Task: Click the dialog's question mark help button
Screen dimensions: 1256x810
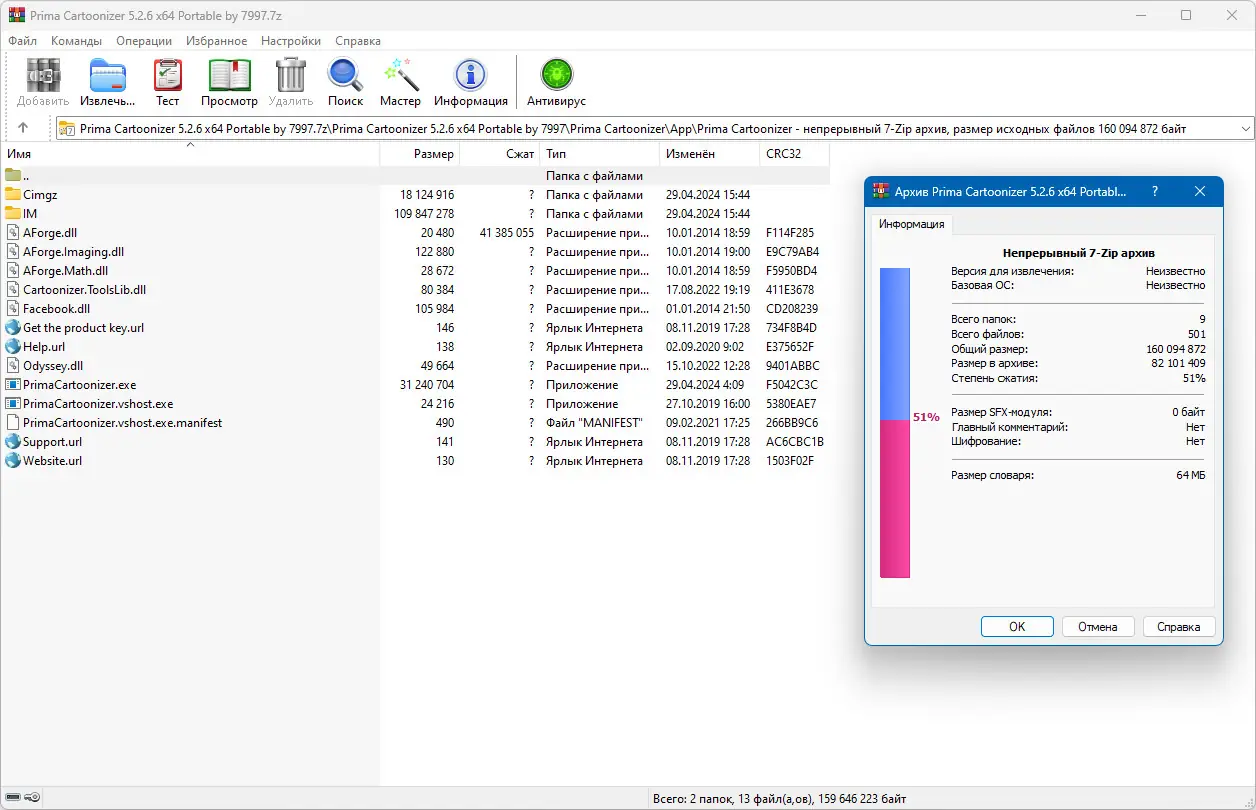Action: point(1155,191)
